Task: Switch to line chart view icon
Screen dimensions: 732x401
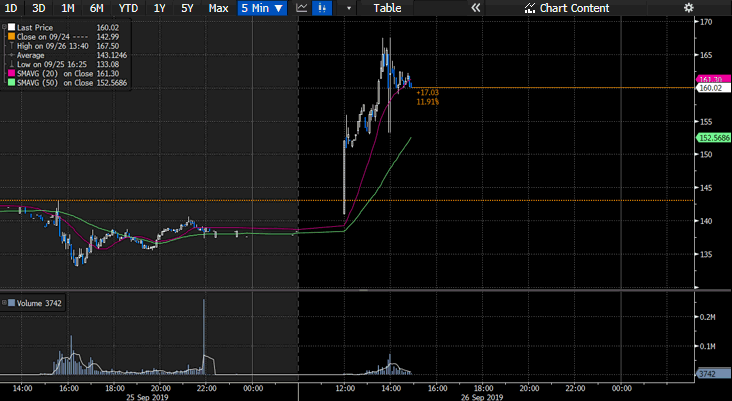Action: [302, 8]
